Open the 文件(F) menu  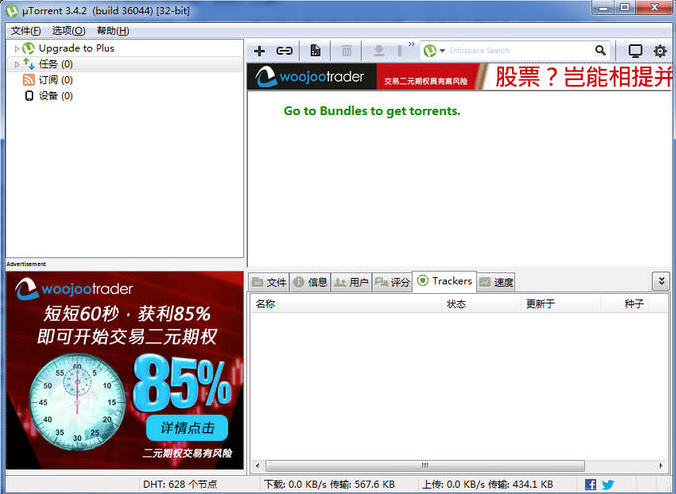click(25, 31)
